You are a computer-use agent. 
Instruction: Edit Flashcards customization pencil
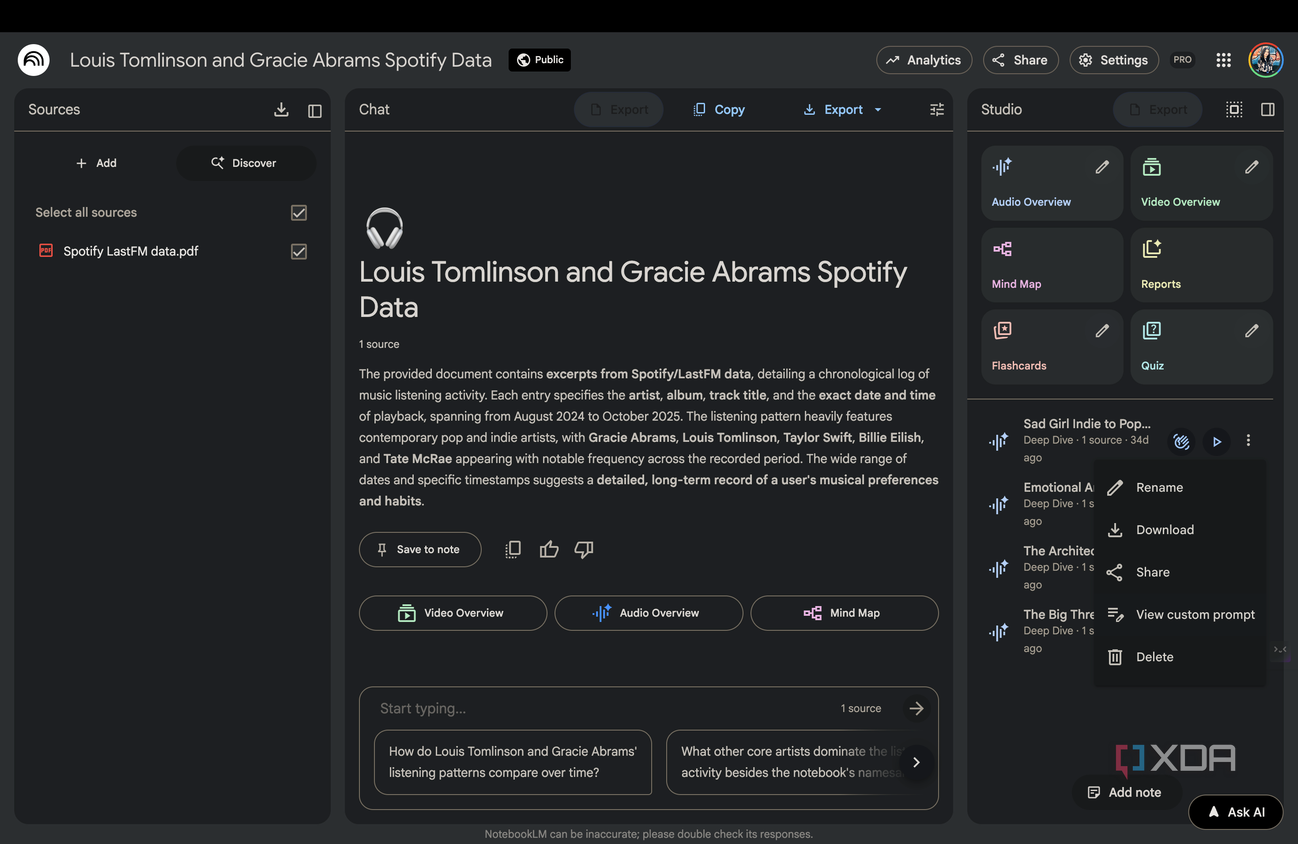[1102, 331]
